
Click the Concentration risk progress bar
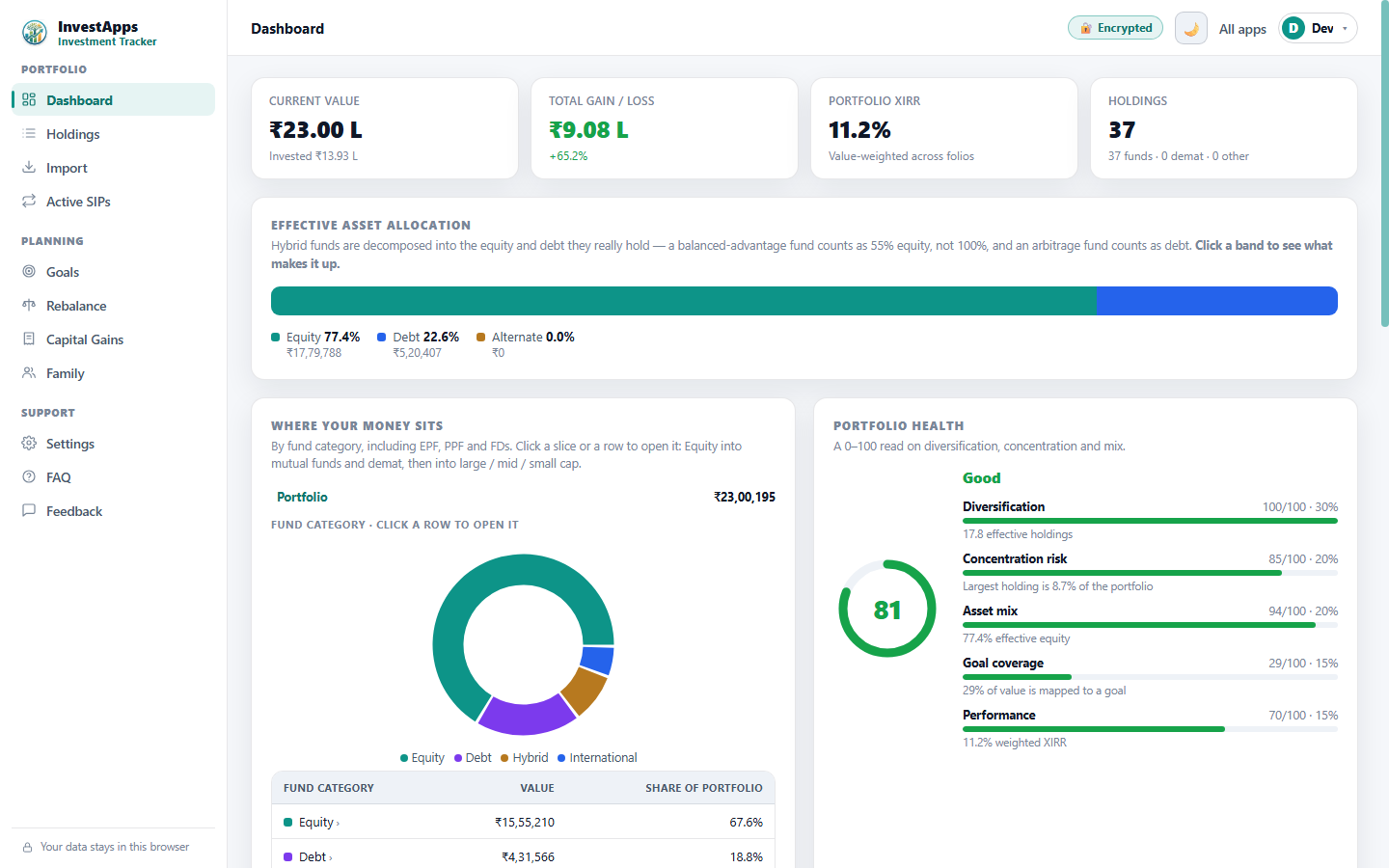pos(1150,573)
